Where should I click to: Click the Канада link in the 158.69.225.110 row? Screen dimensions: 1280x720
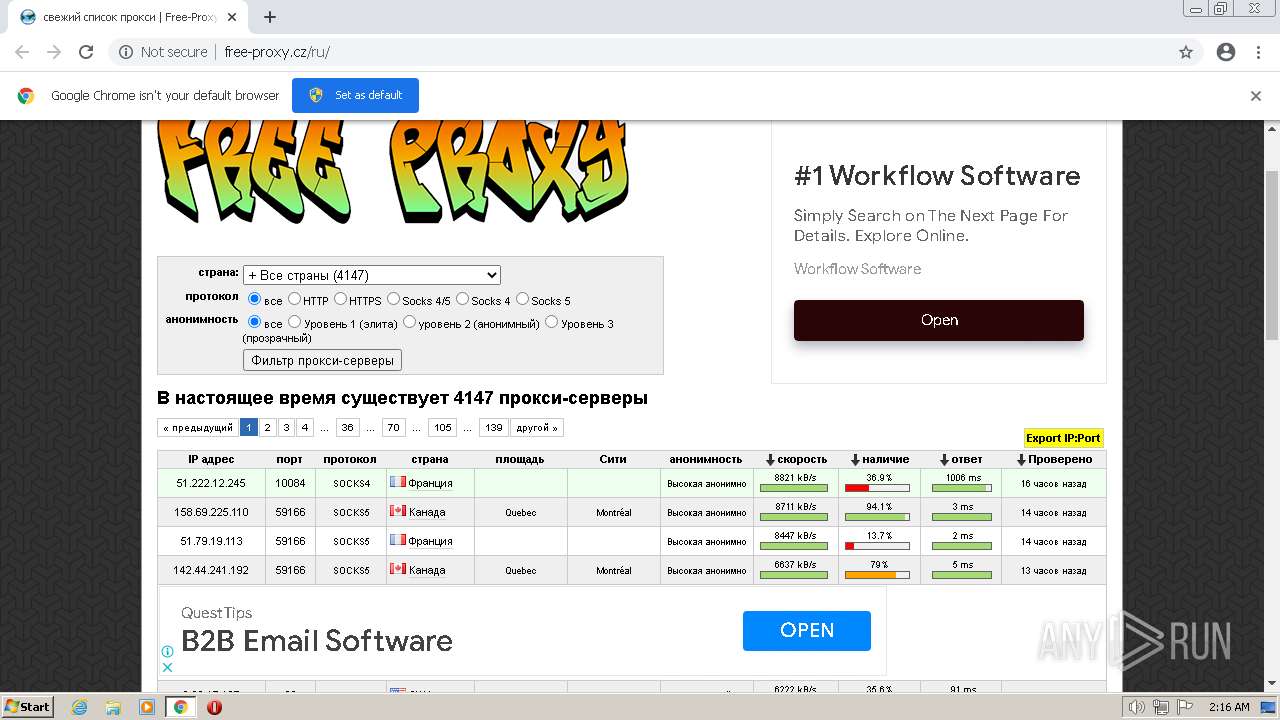click(427, 512)
